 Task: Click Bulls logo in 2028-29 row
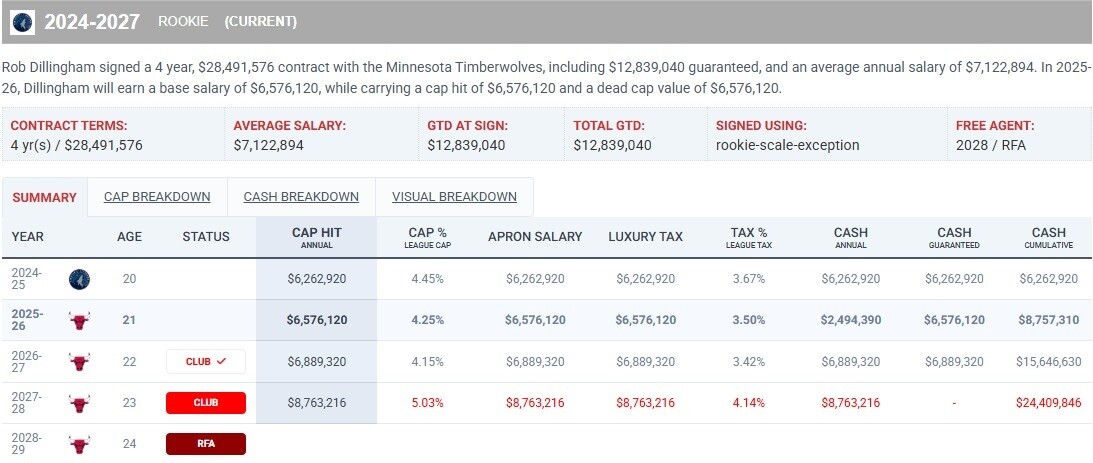pos(80,444)
